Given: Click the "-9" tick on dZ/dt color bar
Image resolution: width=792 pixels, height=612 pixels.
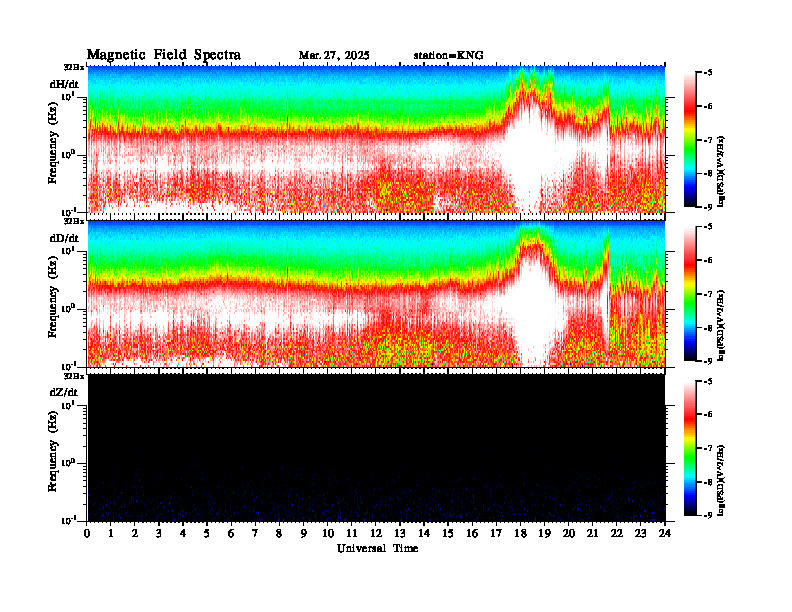Looking at the screenshot, I should coord(708,515).
